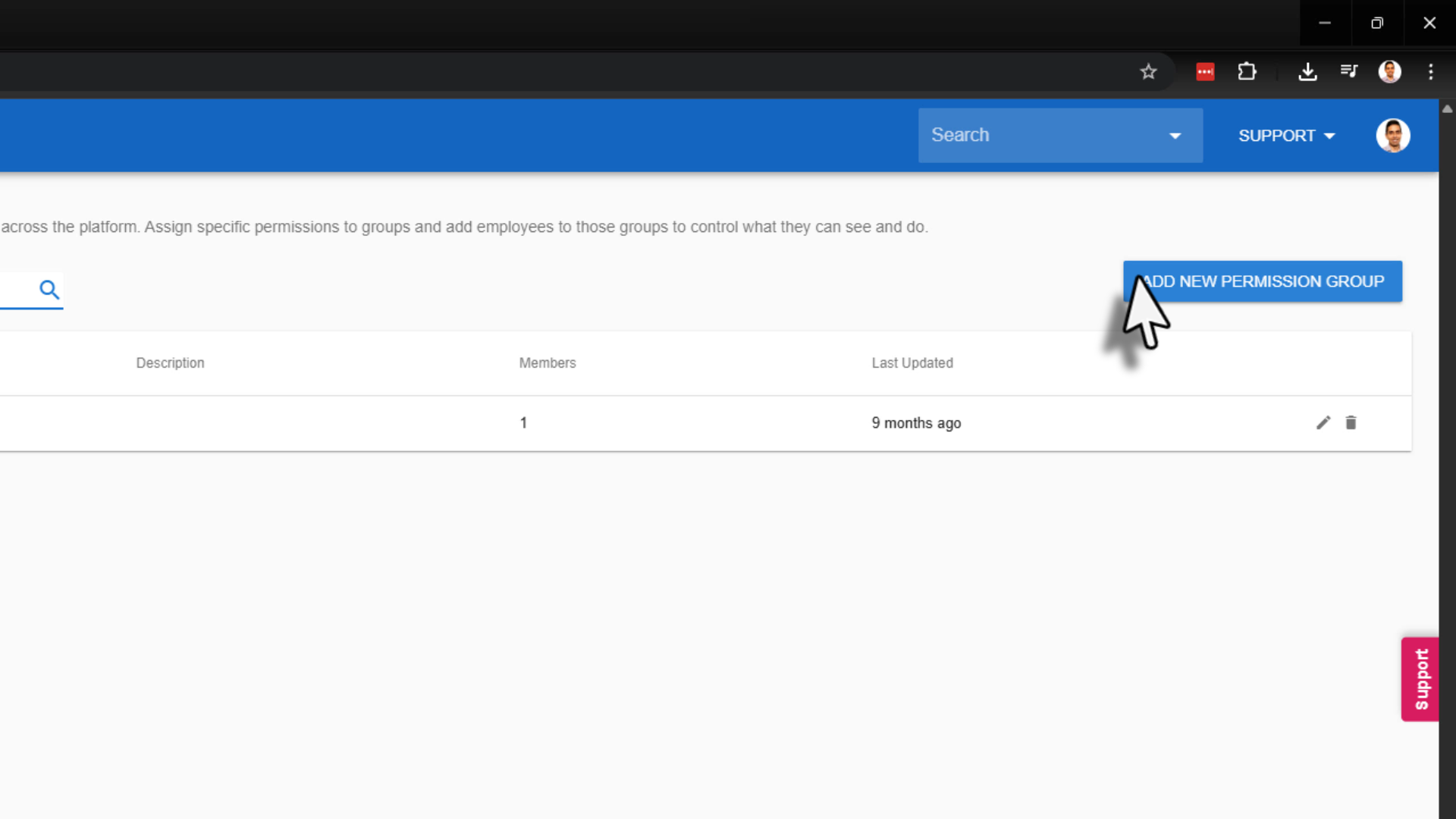Click the scrollbar up arrow
This screenshot has width=1456, height=819.
tap(1447, 109)
